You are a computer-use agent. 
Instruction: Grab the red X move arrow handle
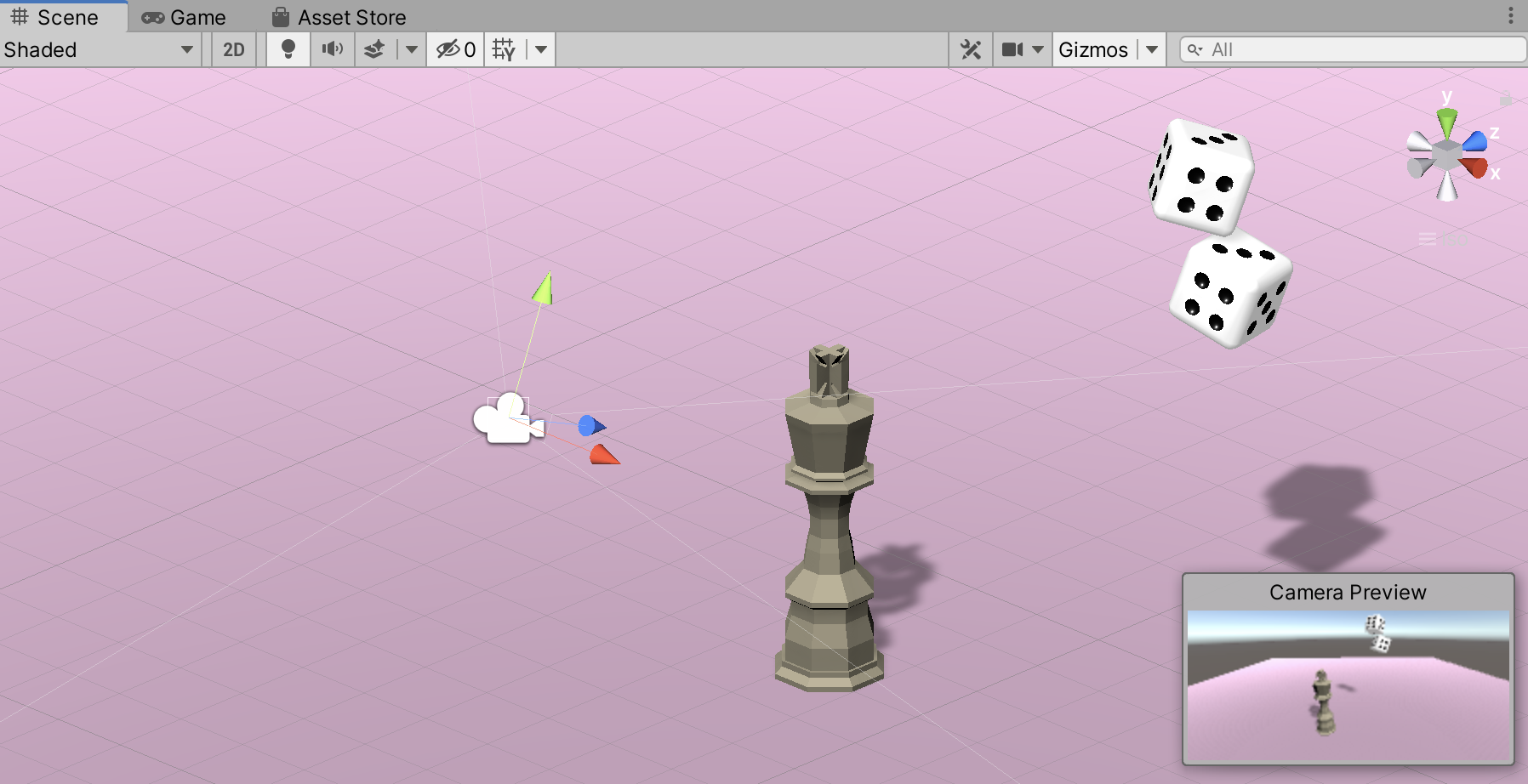604,455
